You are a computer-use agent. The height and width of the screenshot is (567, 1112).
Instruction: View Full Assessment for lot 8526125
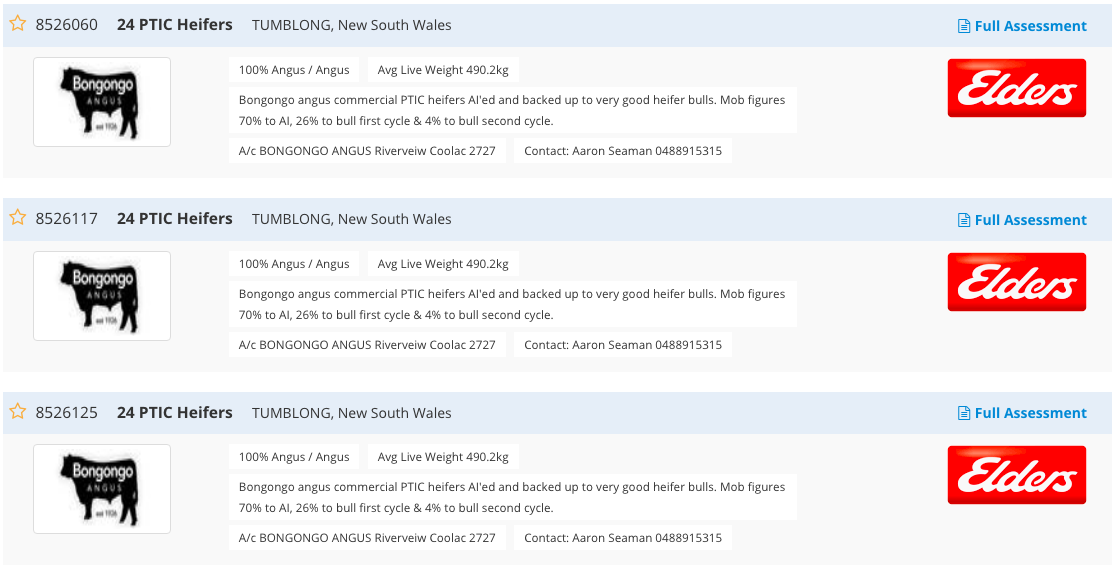(x=1022, y=412)
